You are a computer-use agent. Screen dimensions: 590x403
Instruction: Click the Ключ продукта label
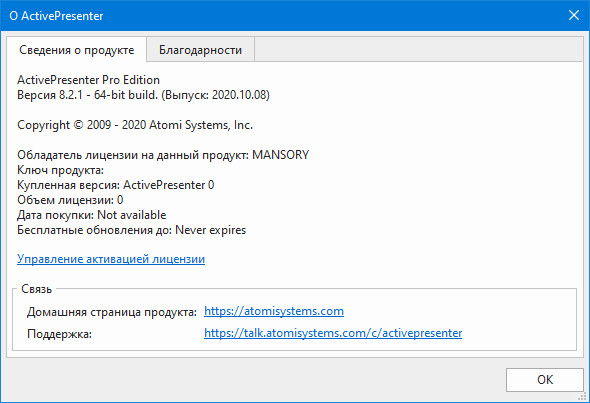coord(60,170)
